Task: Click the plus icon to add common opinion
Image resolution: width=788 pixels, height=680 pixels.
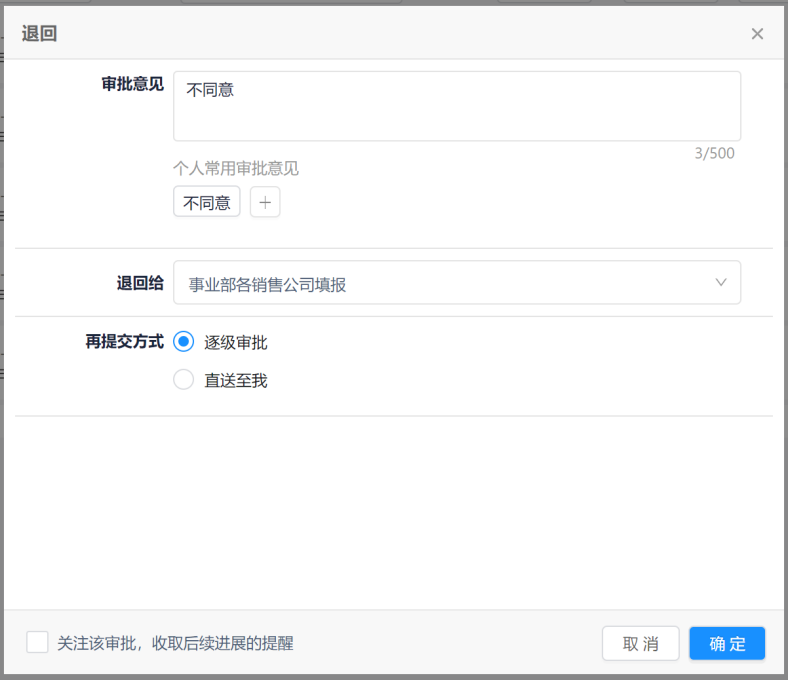Action: pos(265,202)
